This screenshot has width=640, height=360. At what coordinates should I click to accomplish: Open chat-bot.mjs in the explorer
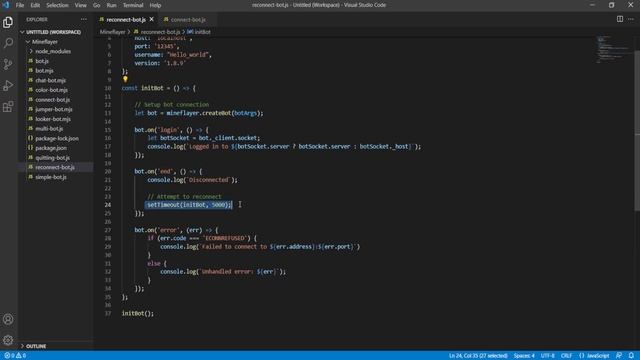pyautogui.click(x=50, y=80)
